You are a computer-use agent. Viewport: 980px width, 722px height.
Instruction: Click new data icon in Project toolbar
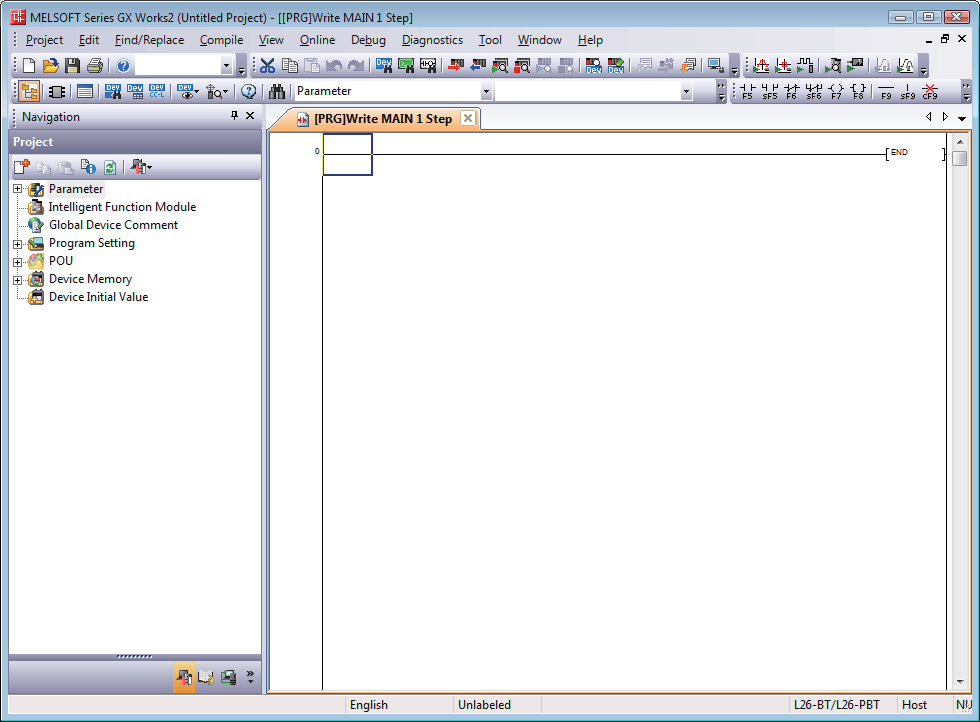coord(21,167)
